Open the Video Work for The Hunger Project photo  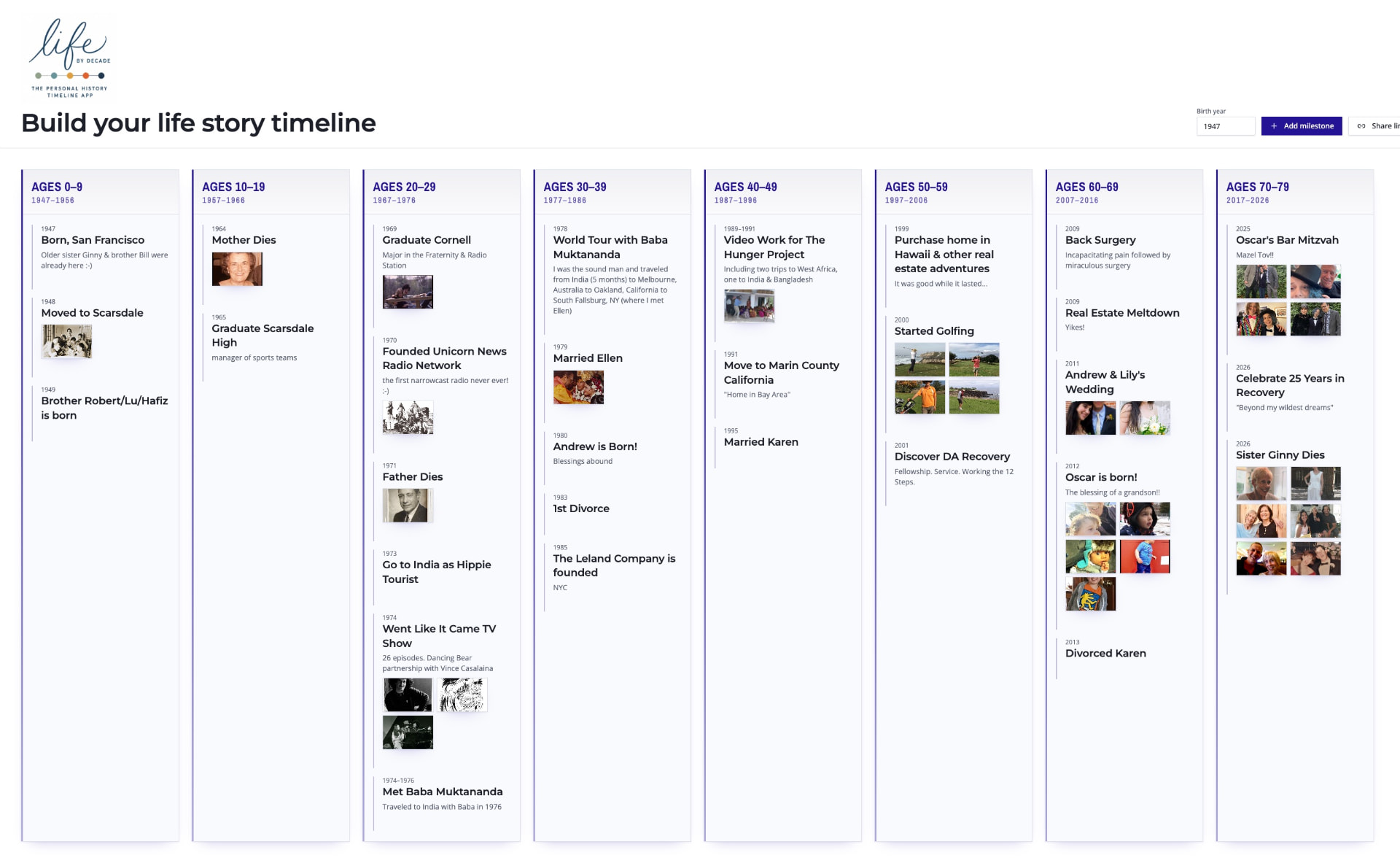point(749,306)
